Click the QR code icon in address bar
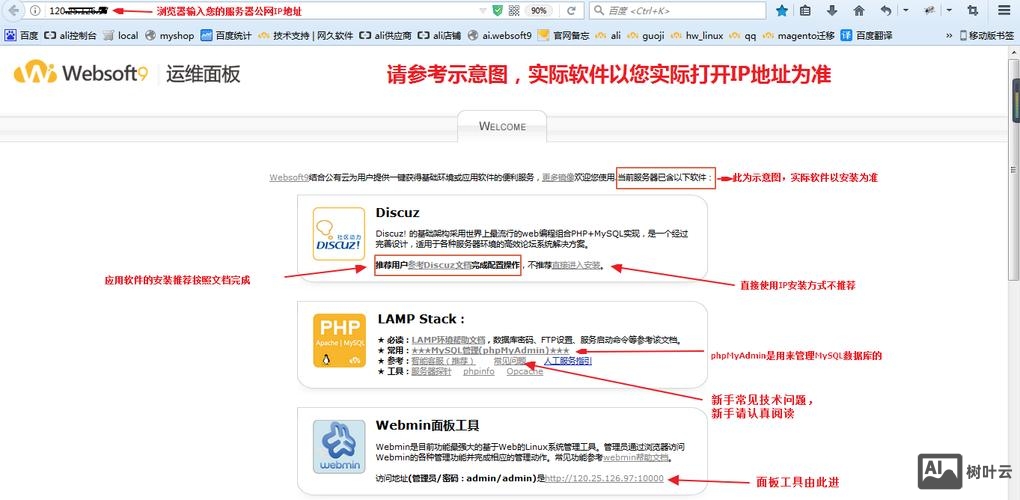The width and height of the screenshot is (1020, 500). click(x=514, y=10)
